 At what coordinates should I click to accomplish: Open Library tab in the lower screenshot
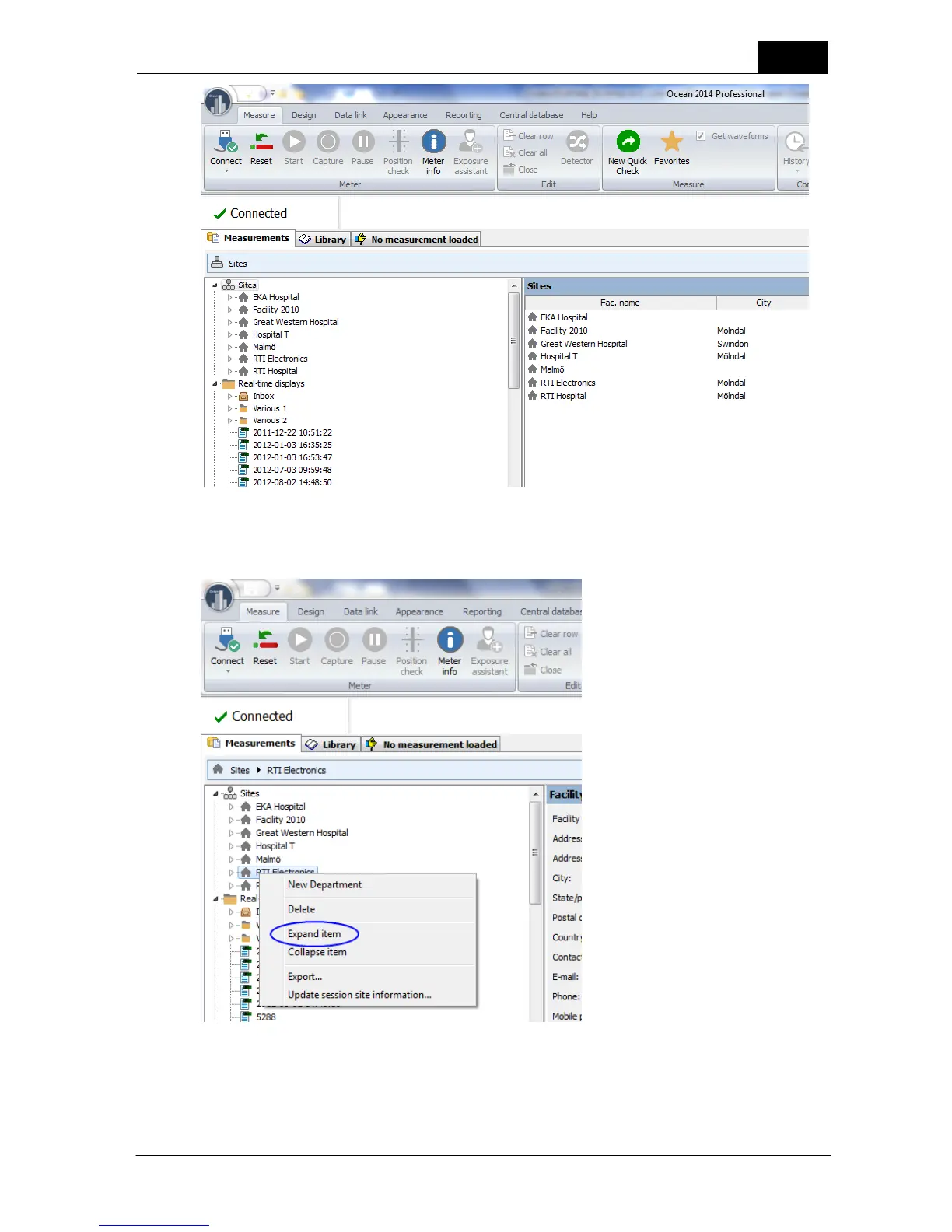pos(331,744)
